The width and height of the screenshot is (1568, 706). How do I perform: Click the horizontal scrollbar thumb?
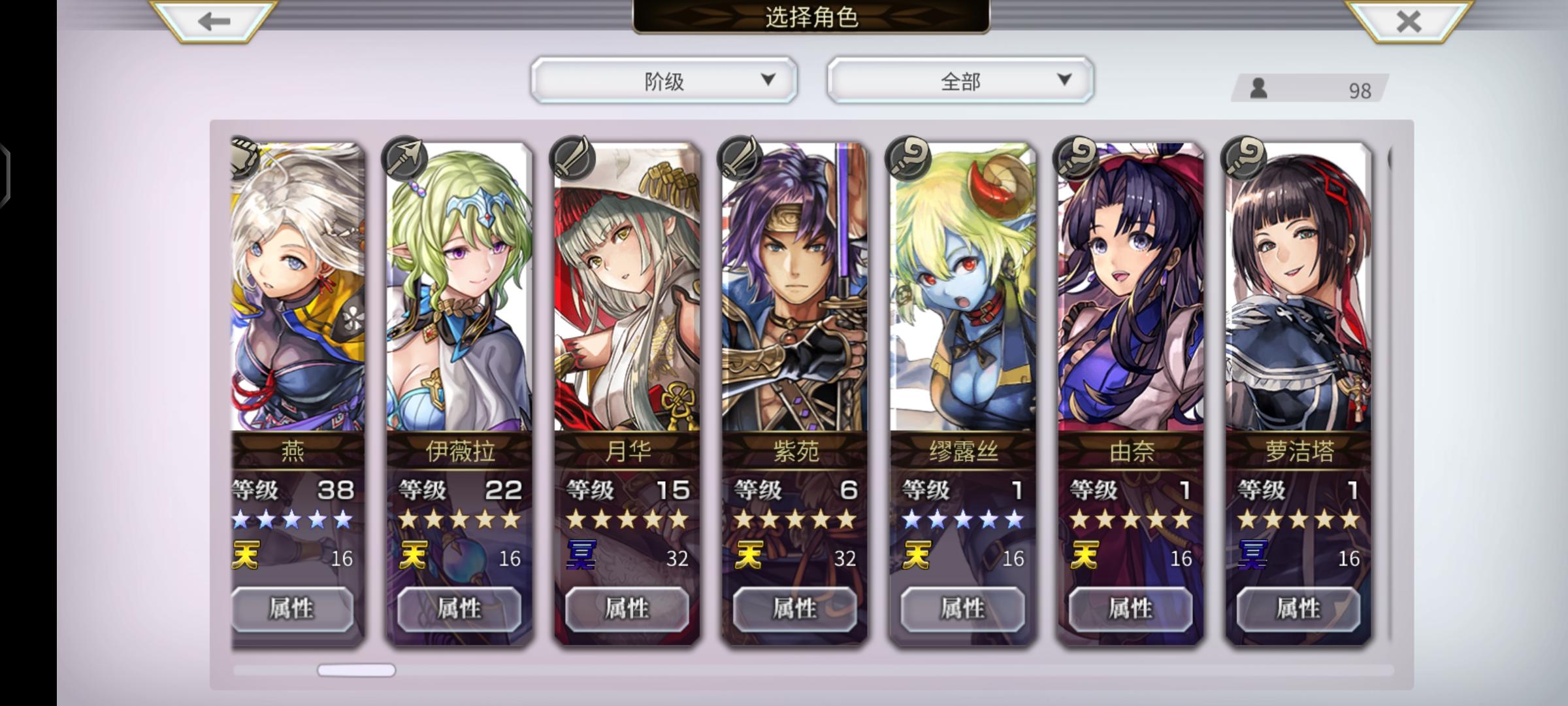(x=356, y=670)
